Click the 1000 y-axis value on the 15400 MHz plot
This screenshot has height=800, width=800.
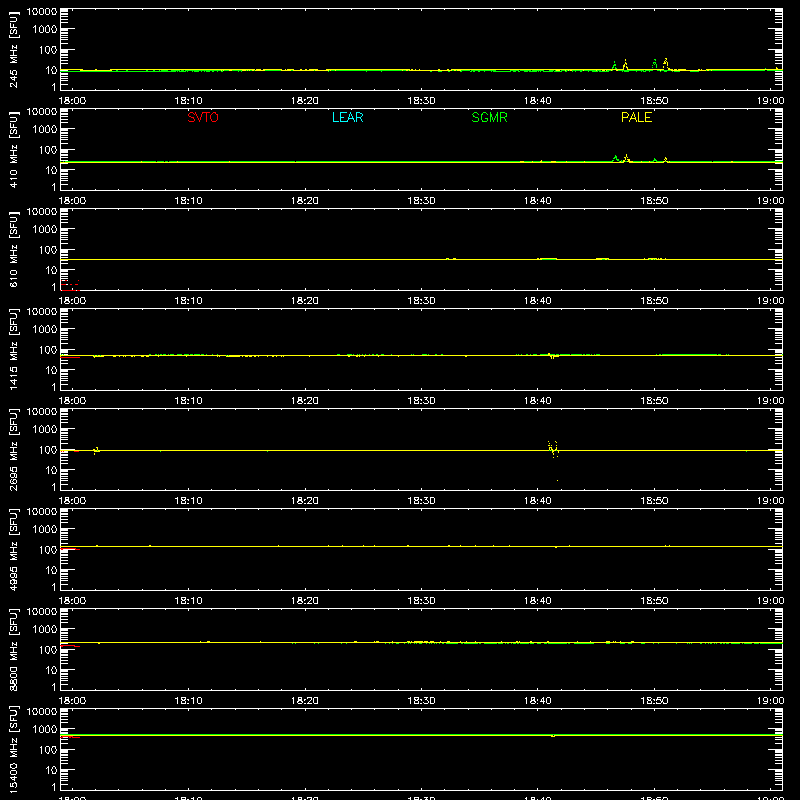[45, 729]
